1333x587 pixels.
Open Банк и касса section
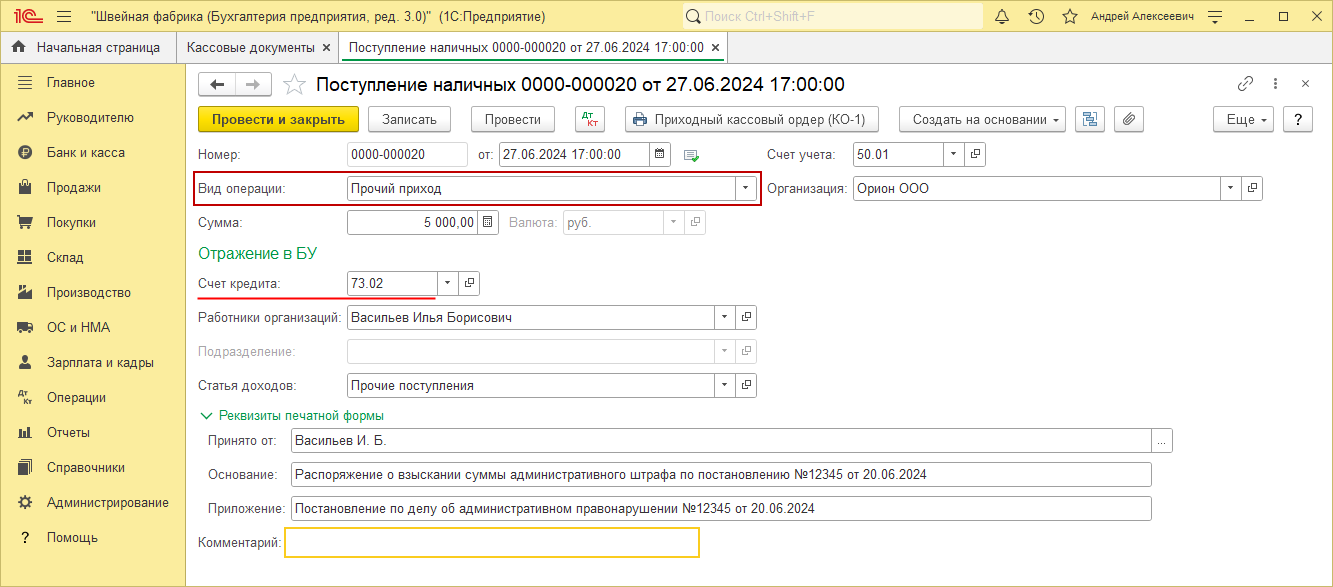tap(92, 152)
